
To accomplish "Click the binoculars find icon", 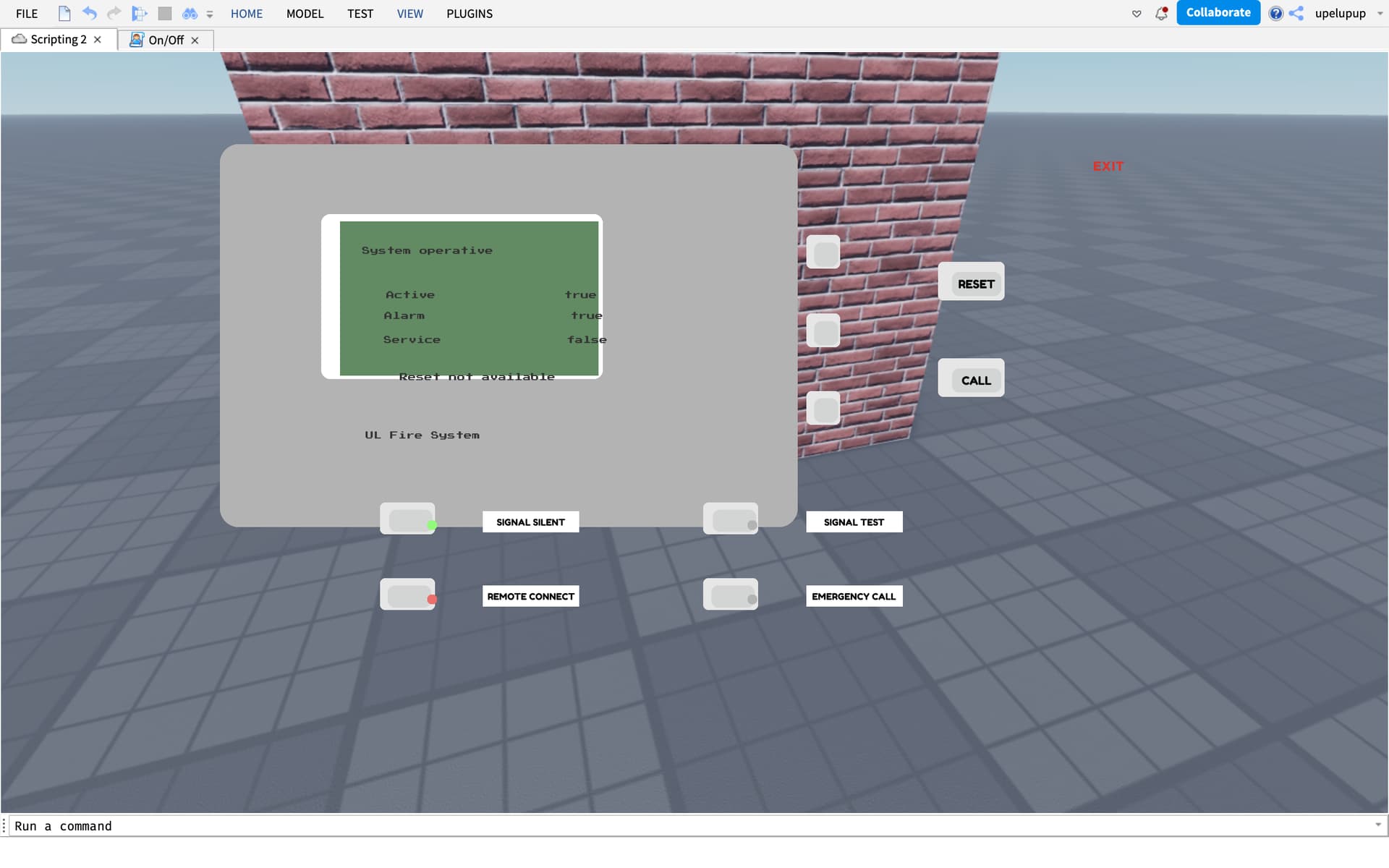I will tap(190, 13).
